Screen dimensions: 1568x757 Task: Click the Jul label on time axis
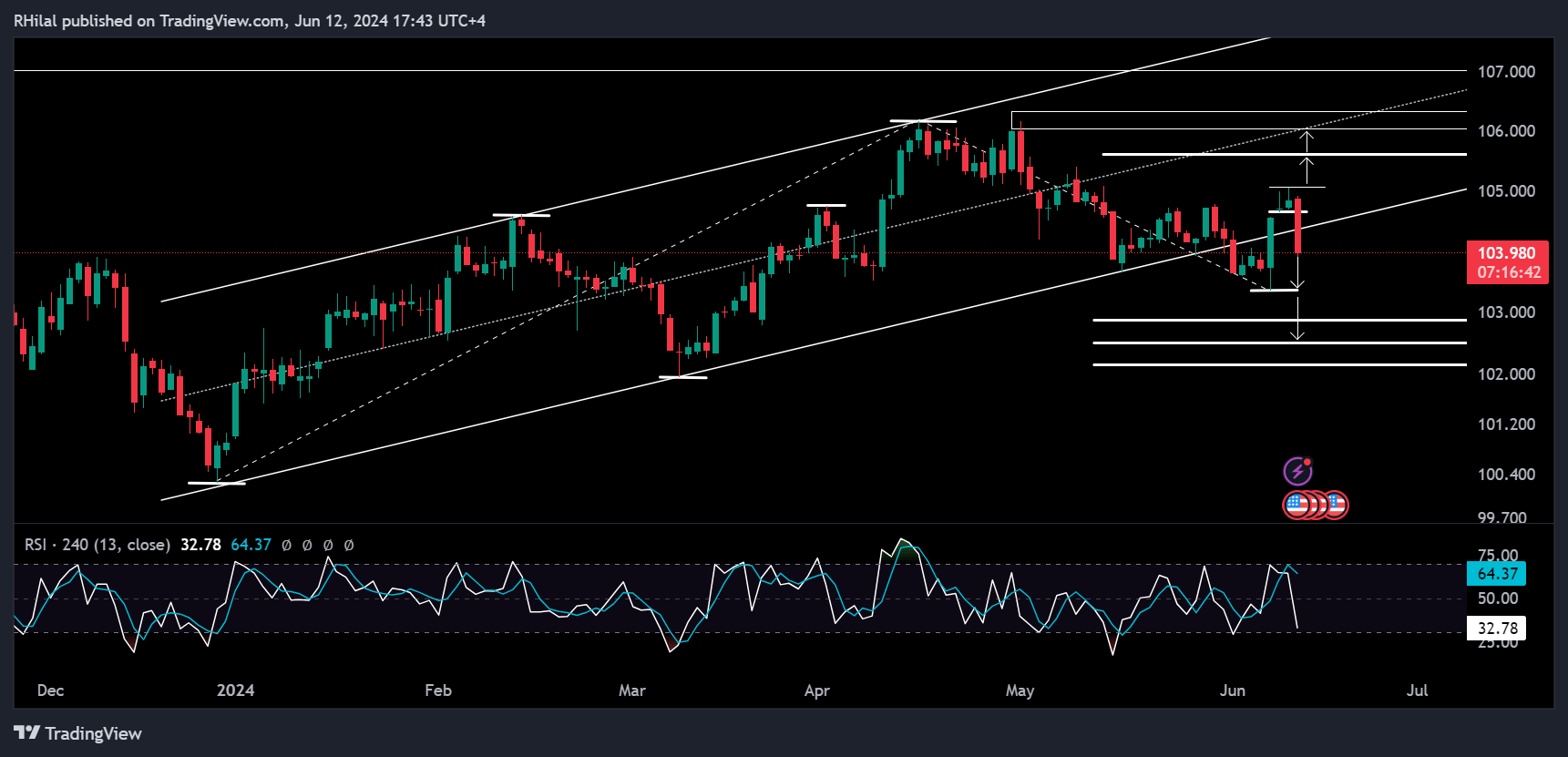[1417, 691]
